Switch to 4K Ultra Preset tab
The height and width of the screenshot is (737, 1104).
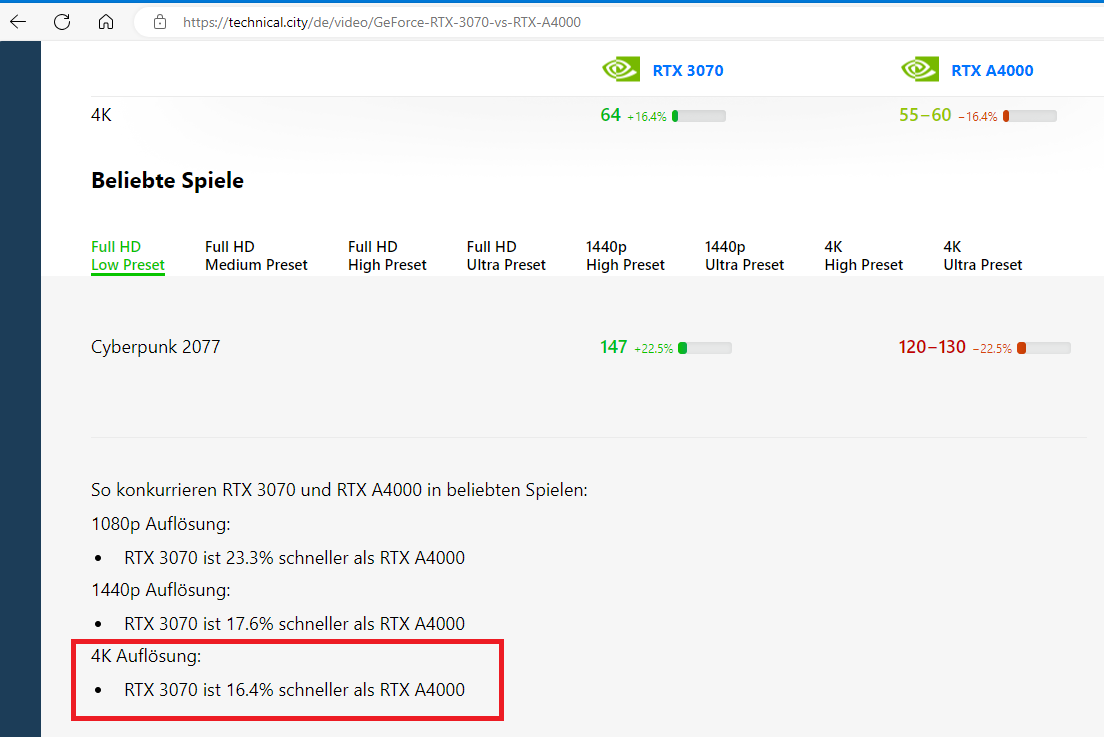pyautogui.click(x=982, y=256)
